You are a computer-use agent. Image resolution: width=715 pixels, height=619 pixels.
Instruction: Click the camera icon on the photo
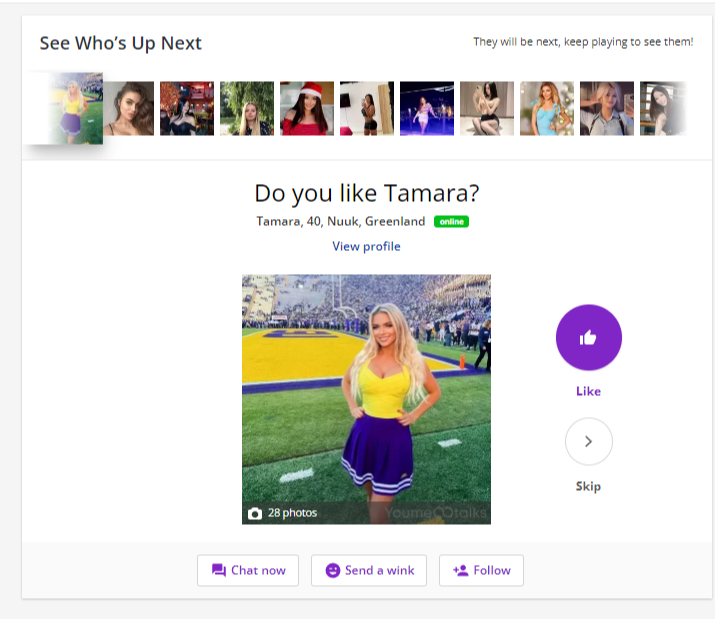pos(255,513)
